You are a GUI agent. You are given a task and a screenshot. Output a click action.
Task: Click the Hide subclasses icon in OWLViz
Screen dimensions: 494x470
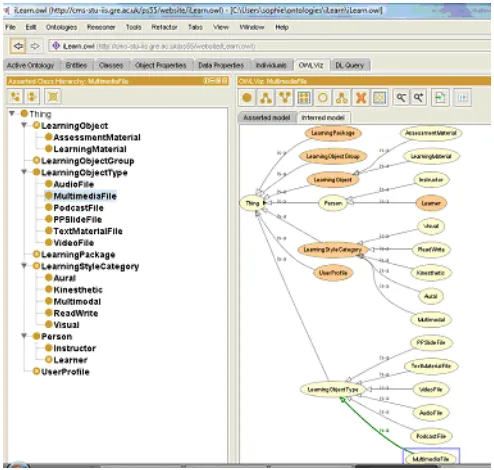coord(342,98)
